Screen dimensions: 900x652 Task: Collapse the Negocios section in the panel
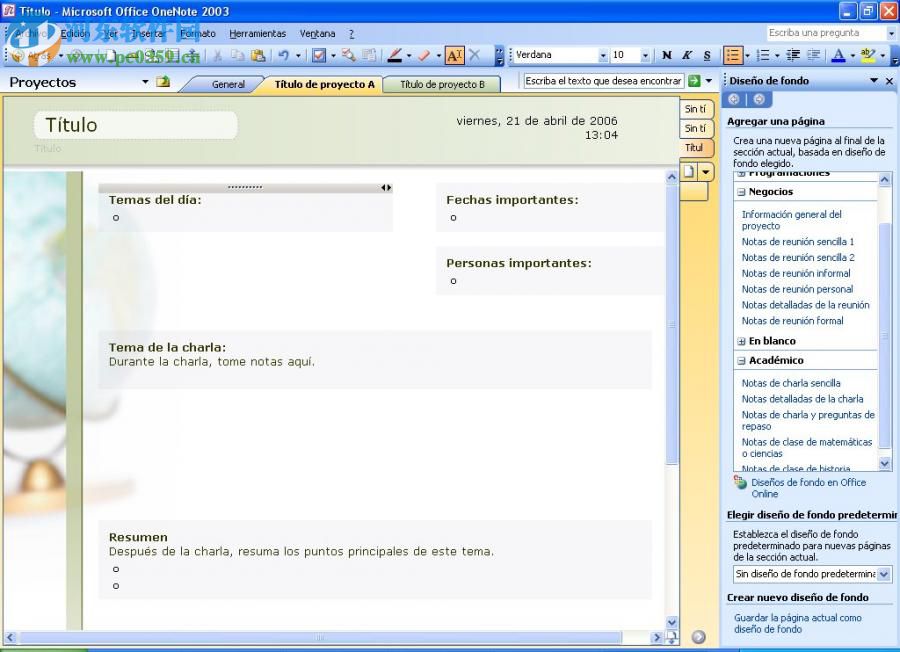(741, 191)
